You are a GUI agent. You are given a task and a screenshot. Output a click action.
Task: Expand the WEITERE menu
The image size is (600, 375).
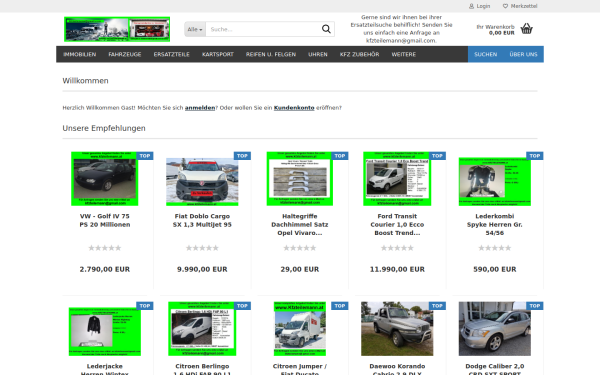tap(403, 54)
